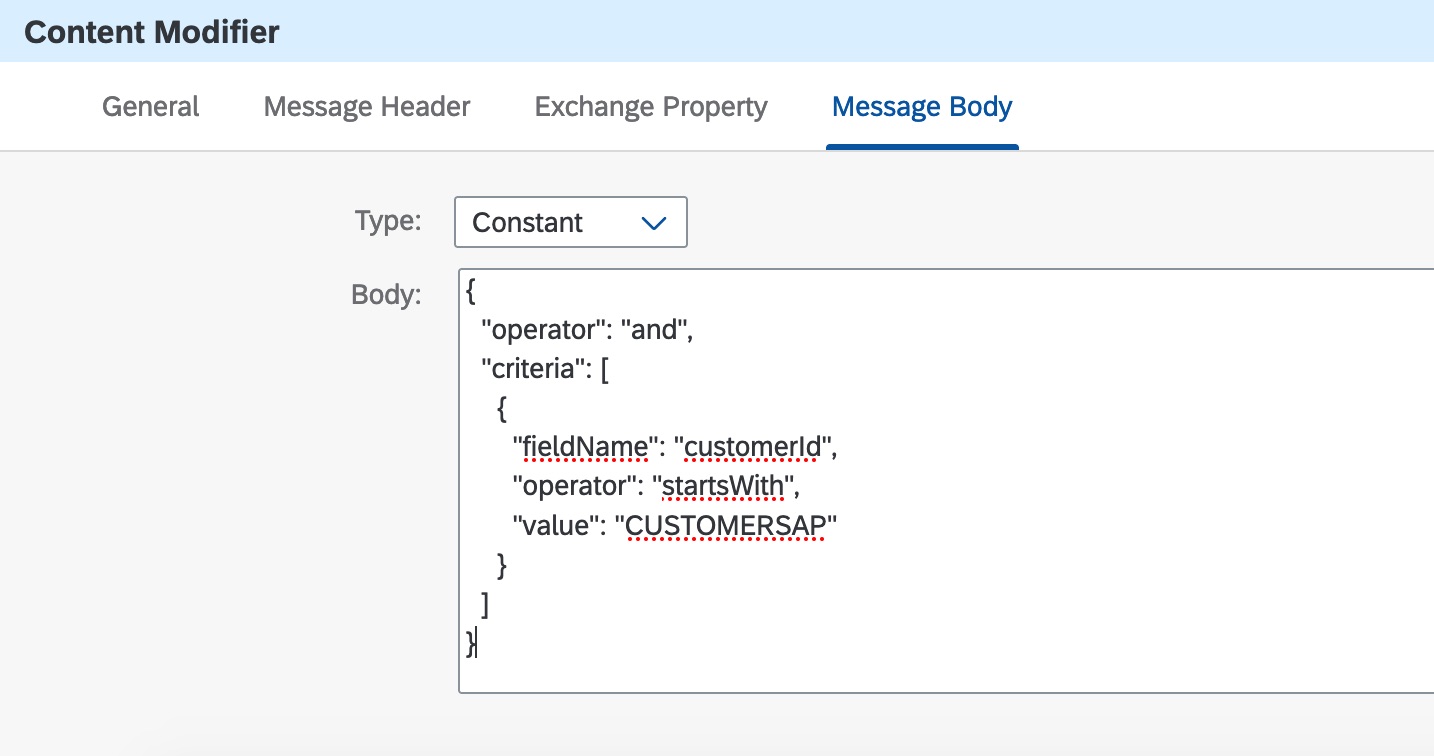Click the opening brace on first line
Viewport: 1434px width, 756px height.
point(471,293)
